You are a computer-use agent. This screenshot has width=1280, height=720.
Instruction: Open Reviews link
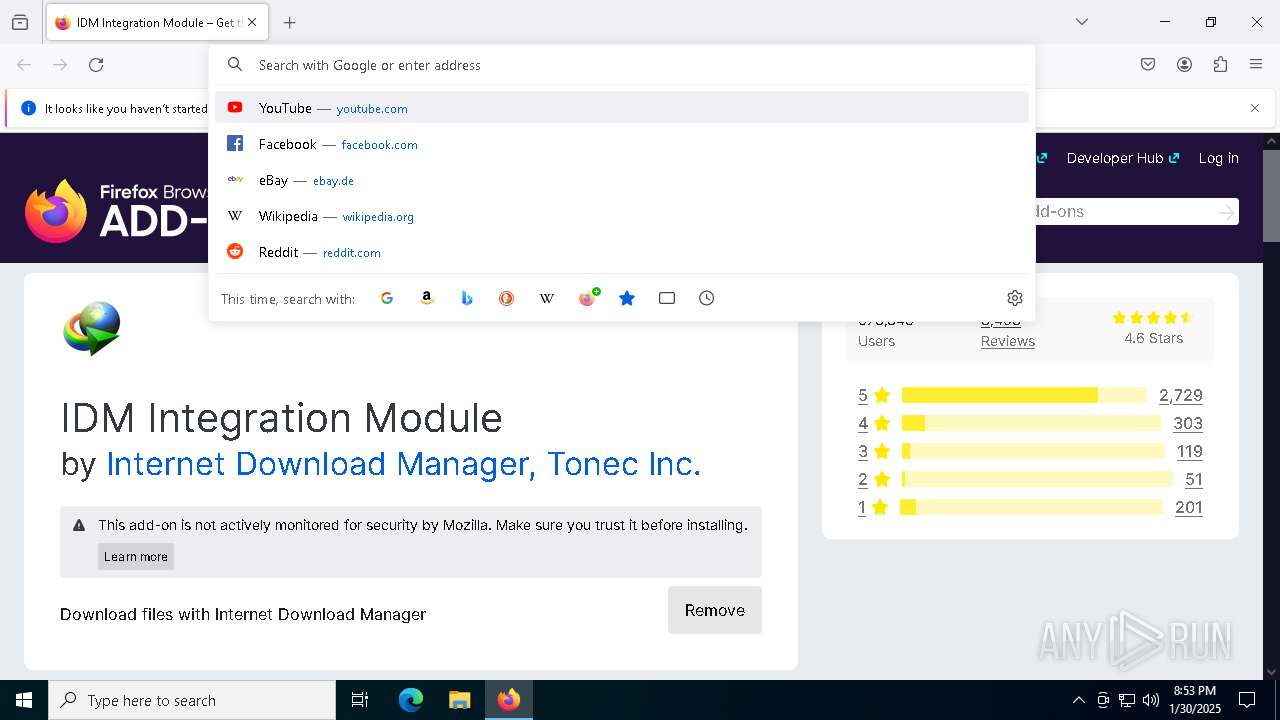pos(1008,341)
